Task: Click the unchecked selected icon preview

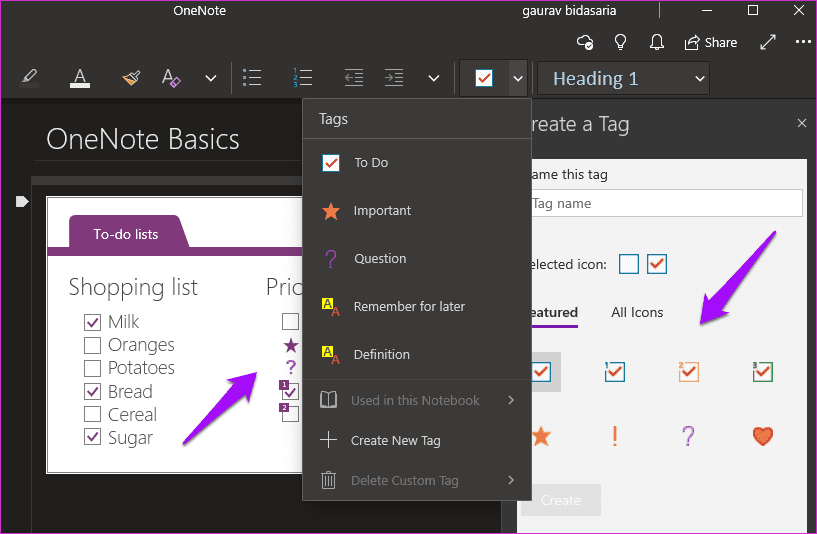Action: coord(629,264)
